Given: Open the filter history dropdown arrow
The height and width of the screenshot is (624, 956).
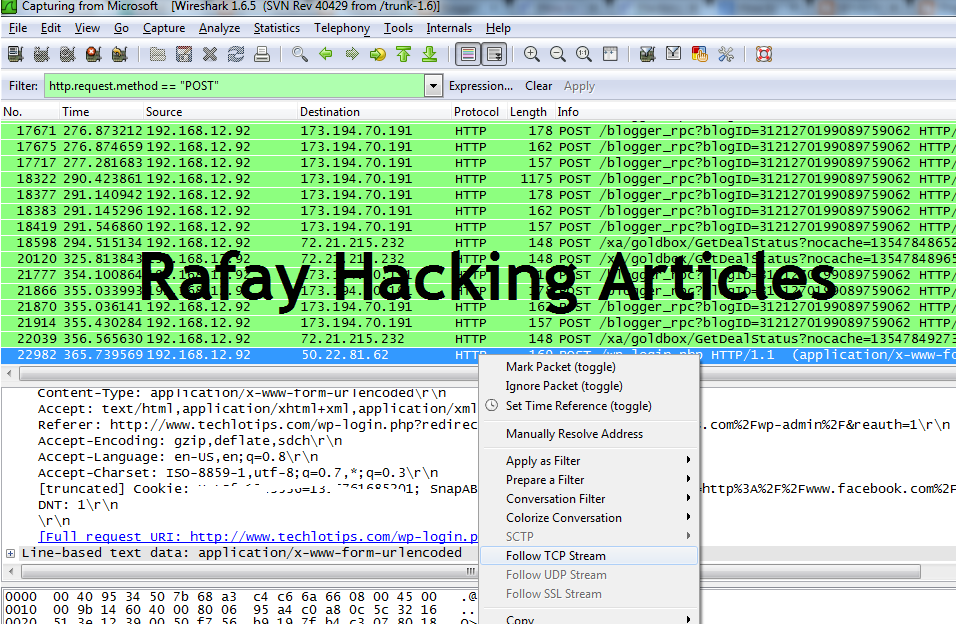Looking at the screenshot, I should pos(433,86).
